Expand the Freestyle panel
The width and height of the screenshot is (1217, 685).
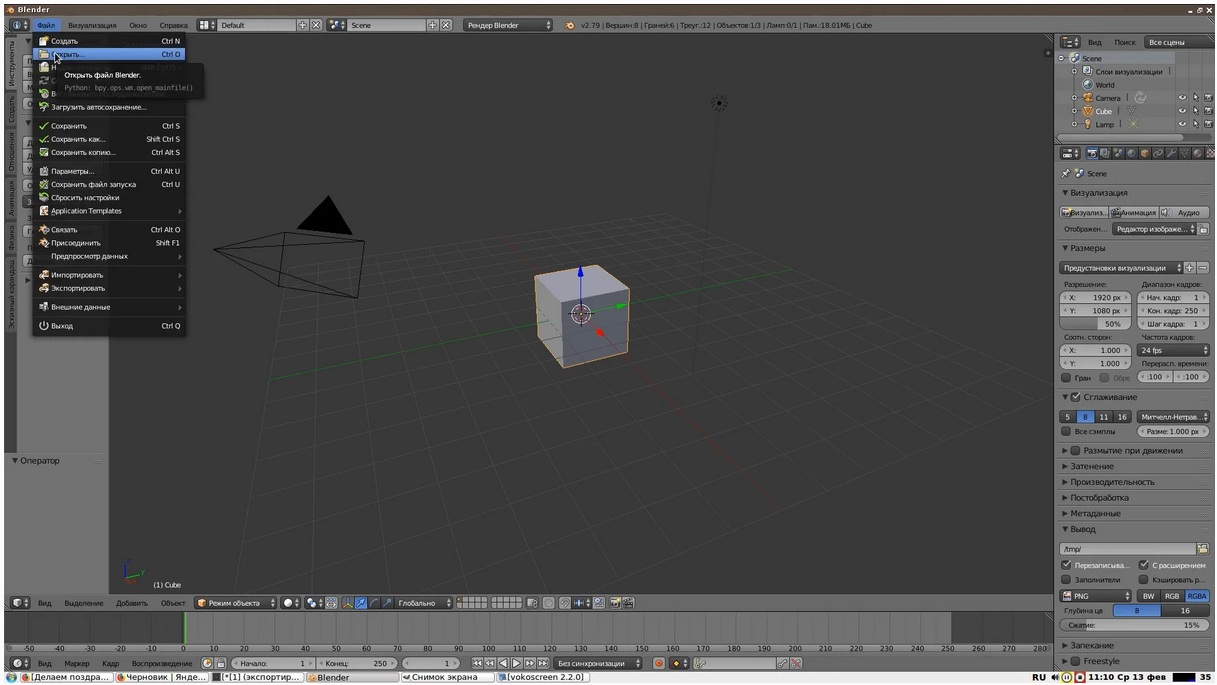(x=1101, y=661)
